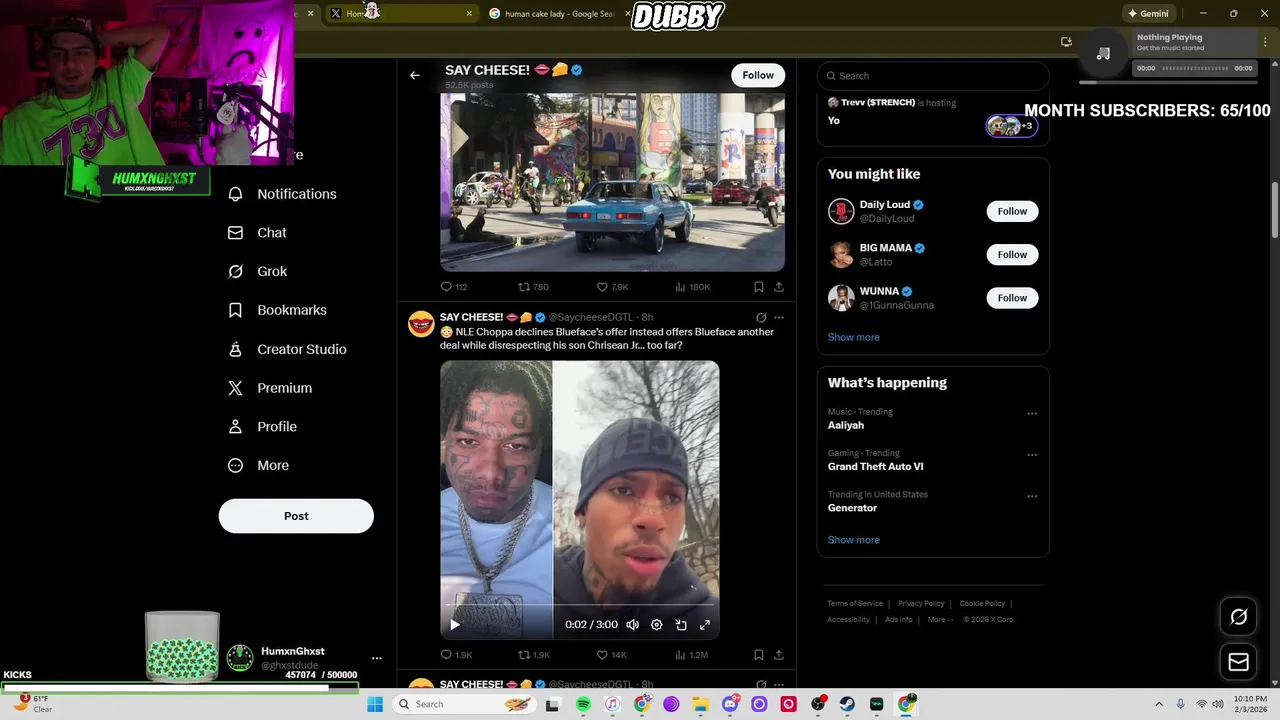
Task: Share the NLE Choppa post
Action: [778, 655]
